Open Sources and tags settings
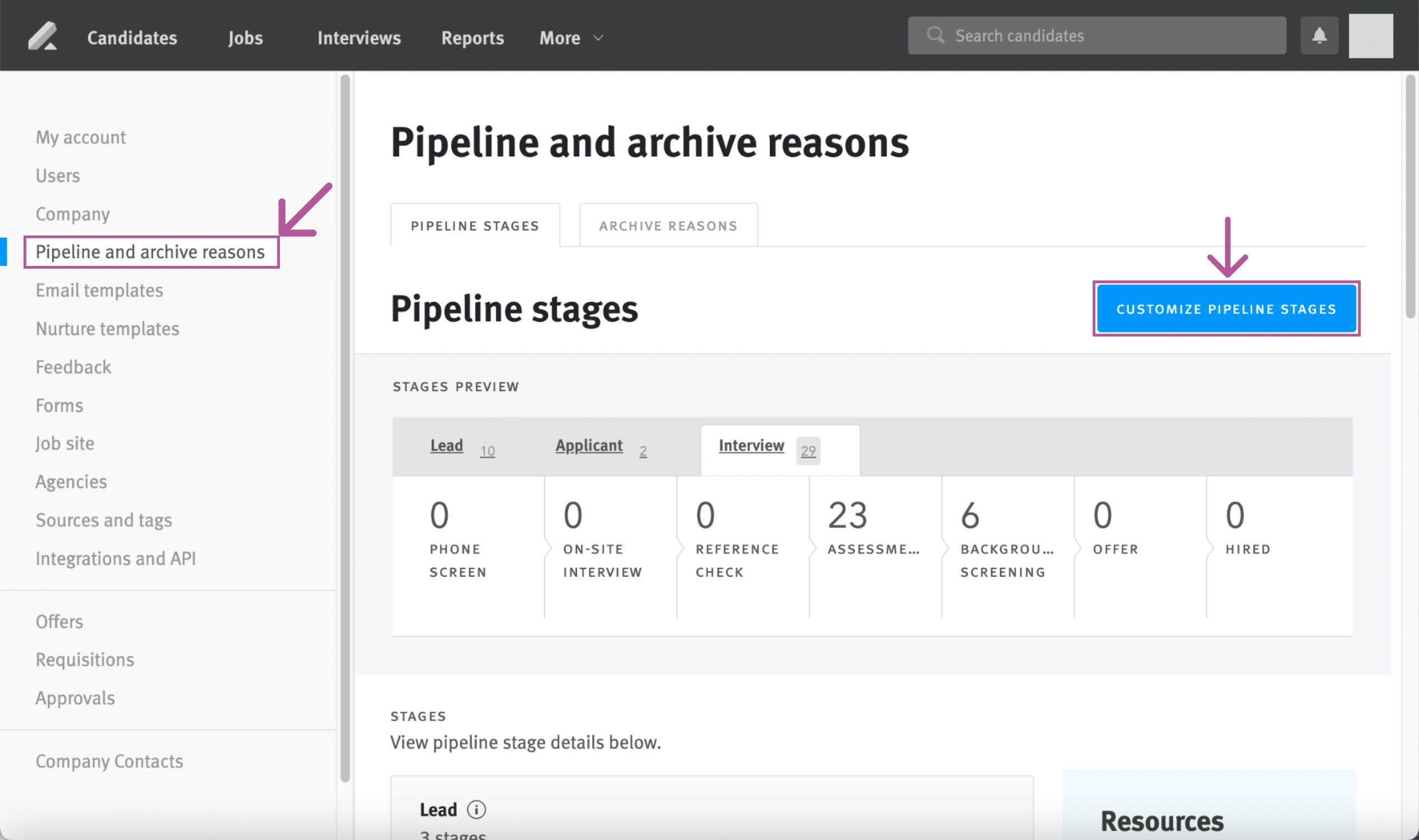This screenshot has height=840, width=1419. (104, 520)
